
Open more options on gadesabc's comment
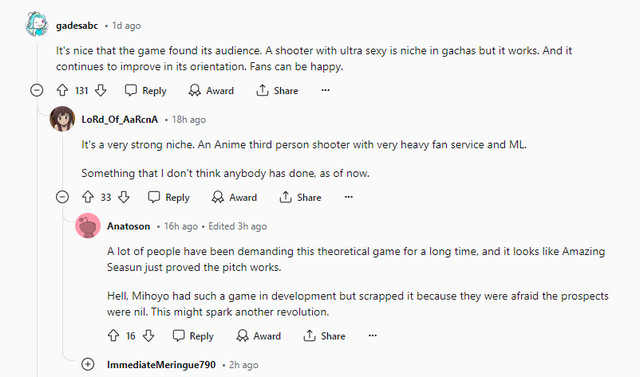click(x=325, y=90)
